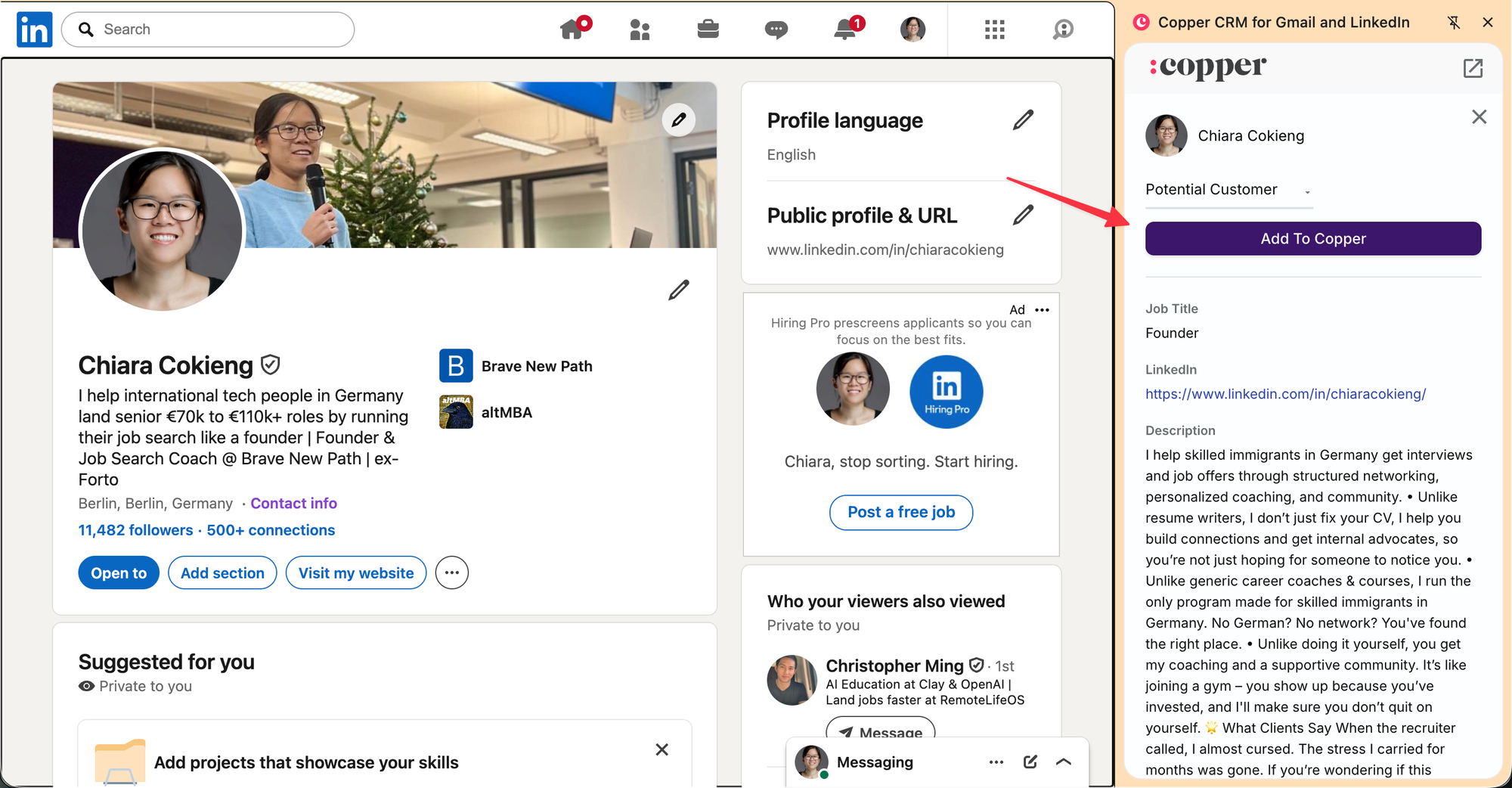The height and width of the screenshot is (788, 1512).
Task: Open the For Business apps grid icon
Action: 995,29
